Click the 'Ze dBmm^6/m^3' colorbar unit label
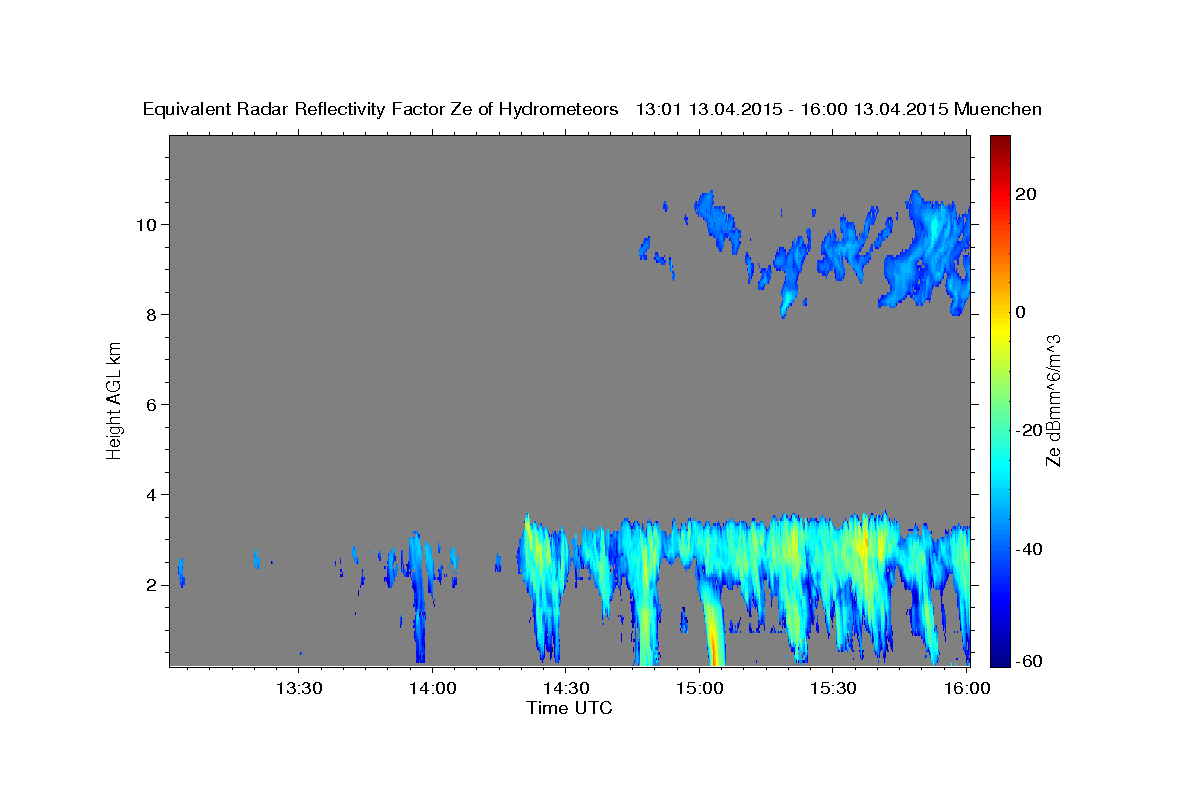The width and height of the screenshot is (1200, 800). coord(1053,400)
